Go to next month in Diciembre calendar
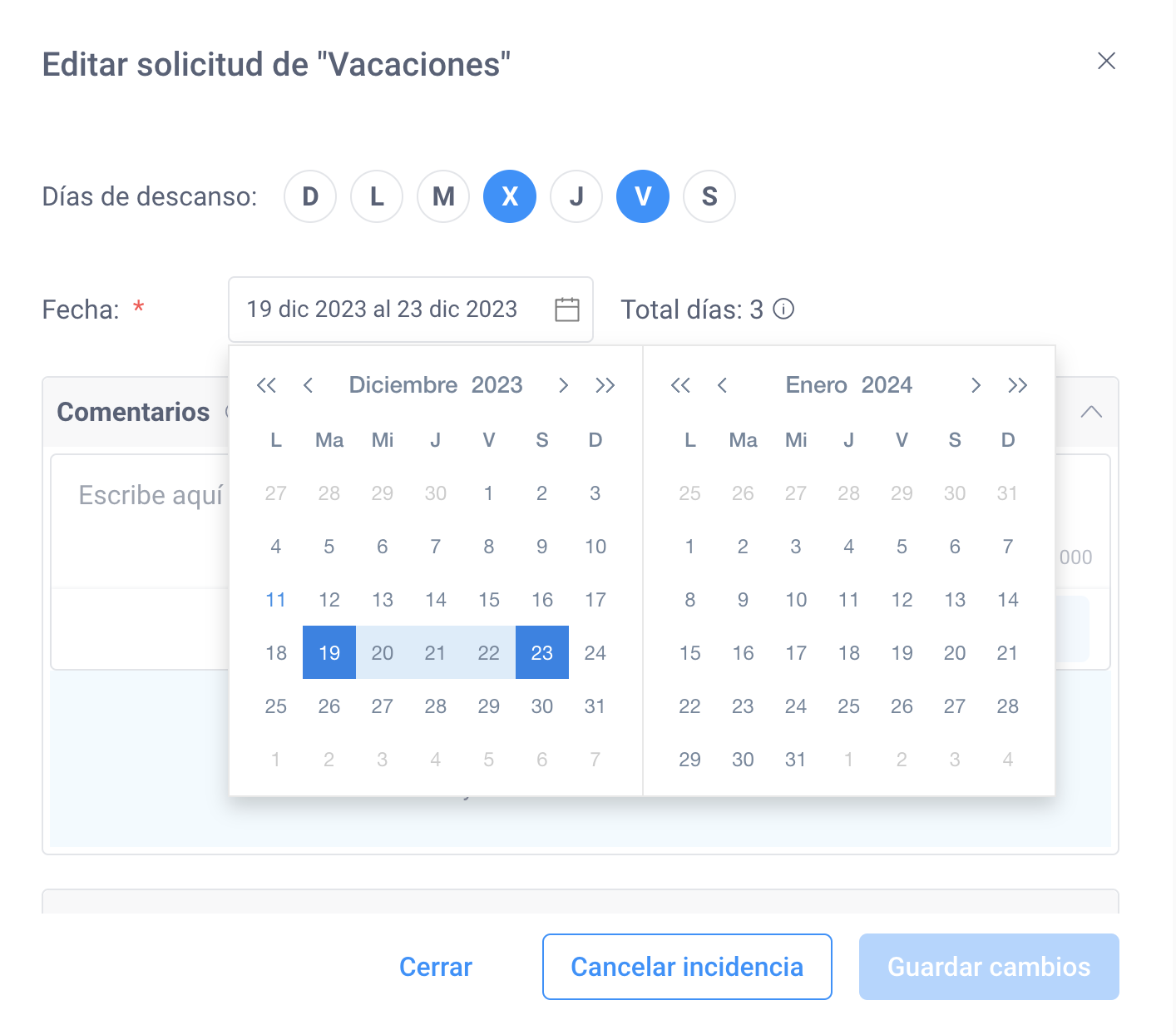 coord(563,385)
